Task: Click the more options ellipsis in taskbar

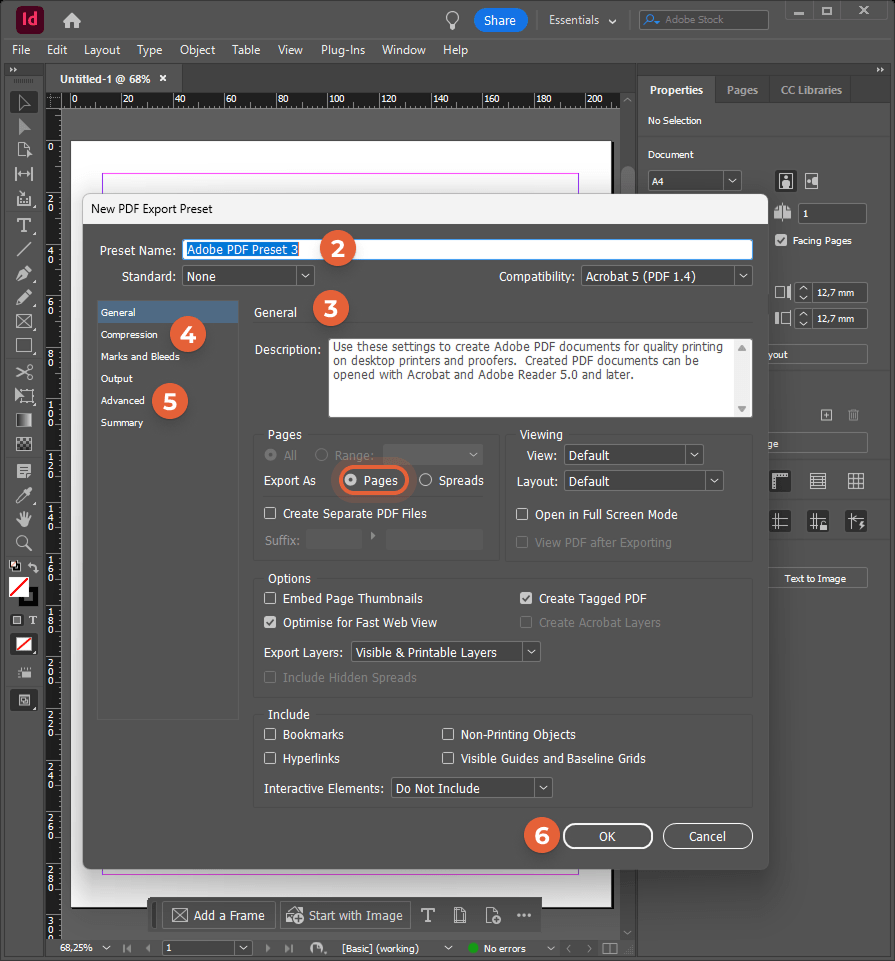Action: coord(524,915)
